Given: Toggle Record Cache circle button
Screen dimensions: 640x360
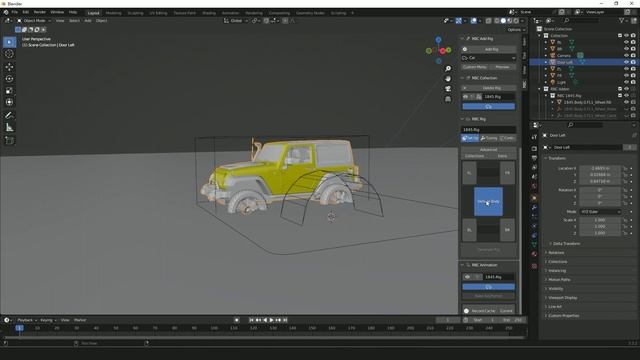Looking at the screenshot, I should (x=467, y=311).
